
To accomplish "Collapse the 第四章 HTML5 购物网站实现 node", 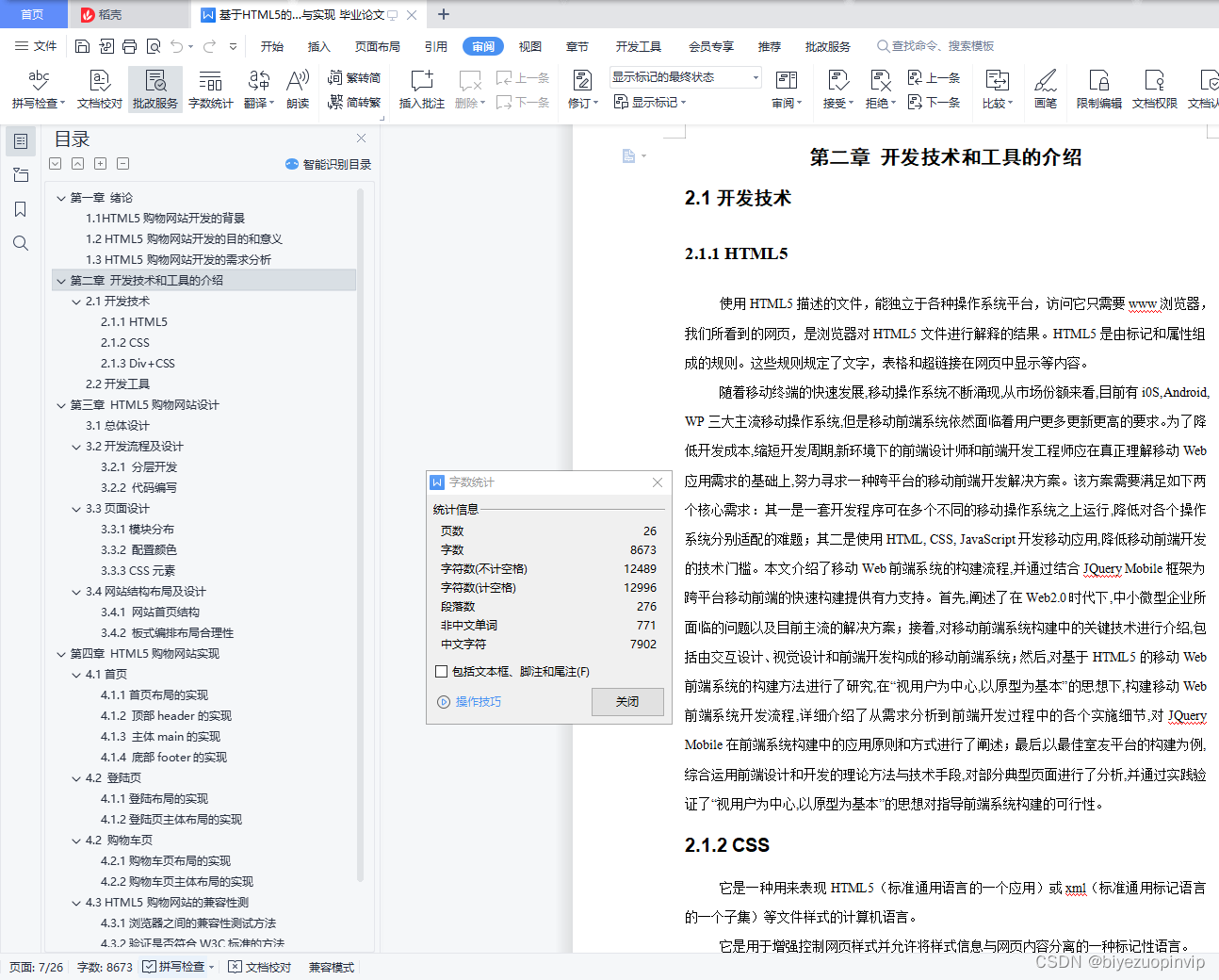I will [61, 654].
